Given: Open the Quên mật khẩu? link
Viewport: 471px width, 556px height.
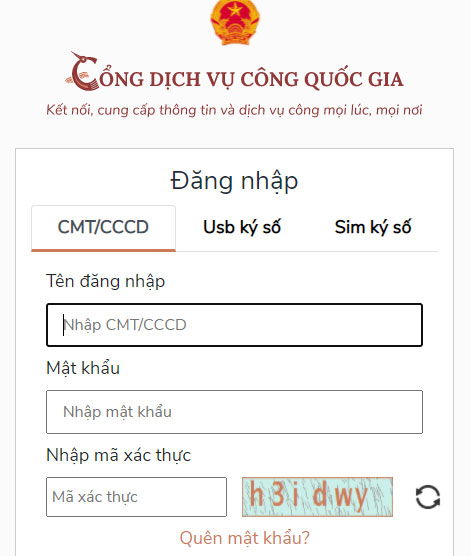Looking at the screenshot, I should click(244, 538).
